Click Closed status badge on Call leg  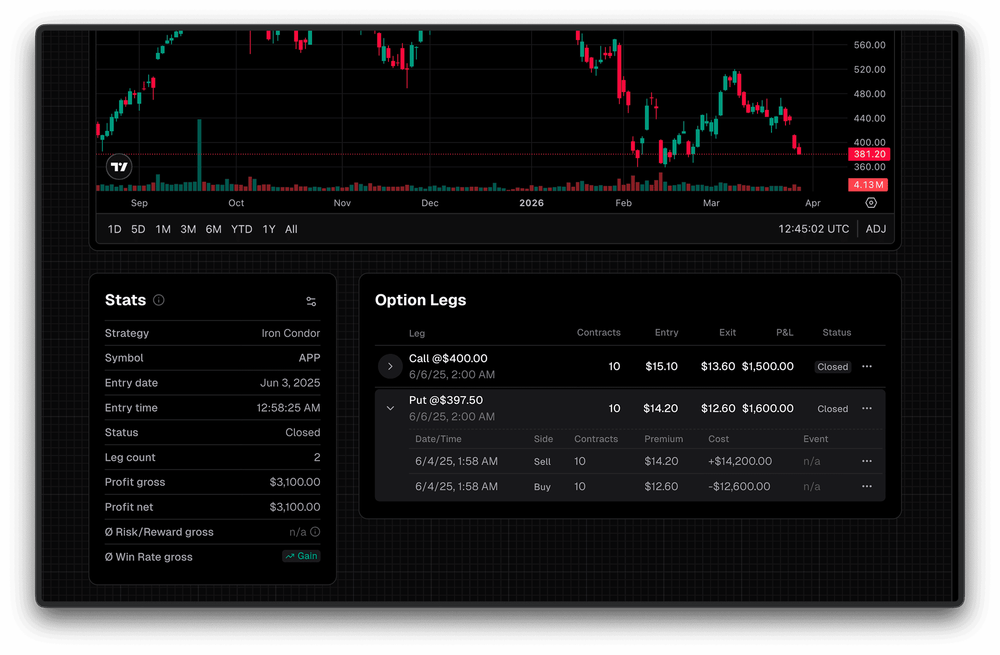[832, 367]
